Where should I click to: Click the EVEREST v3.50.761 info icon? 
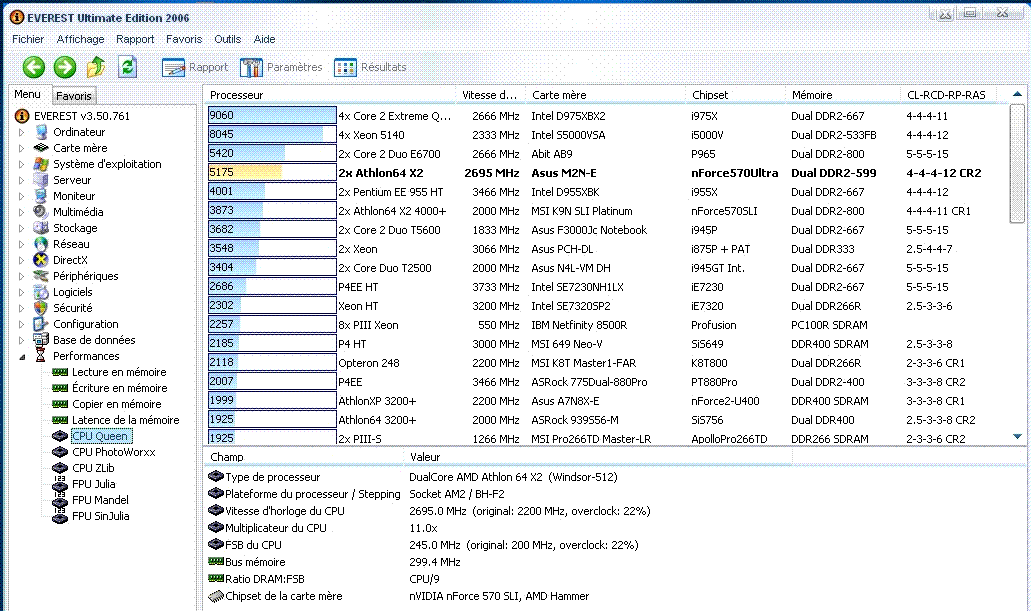point(22,116)
